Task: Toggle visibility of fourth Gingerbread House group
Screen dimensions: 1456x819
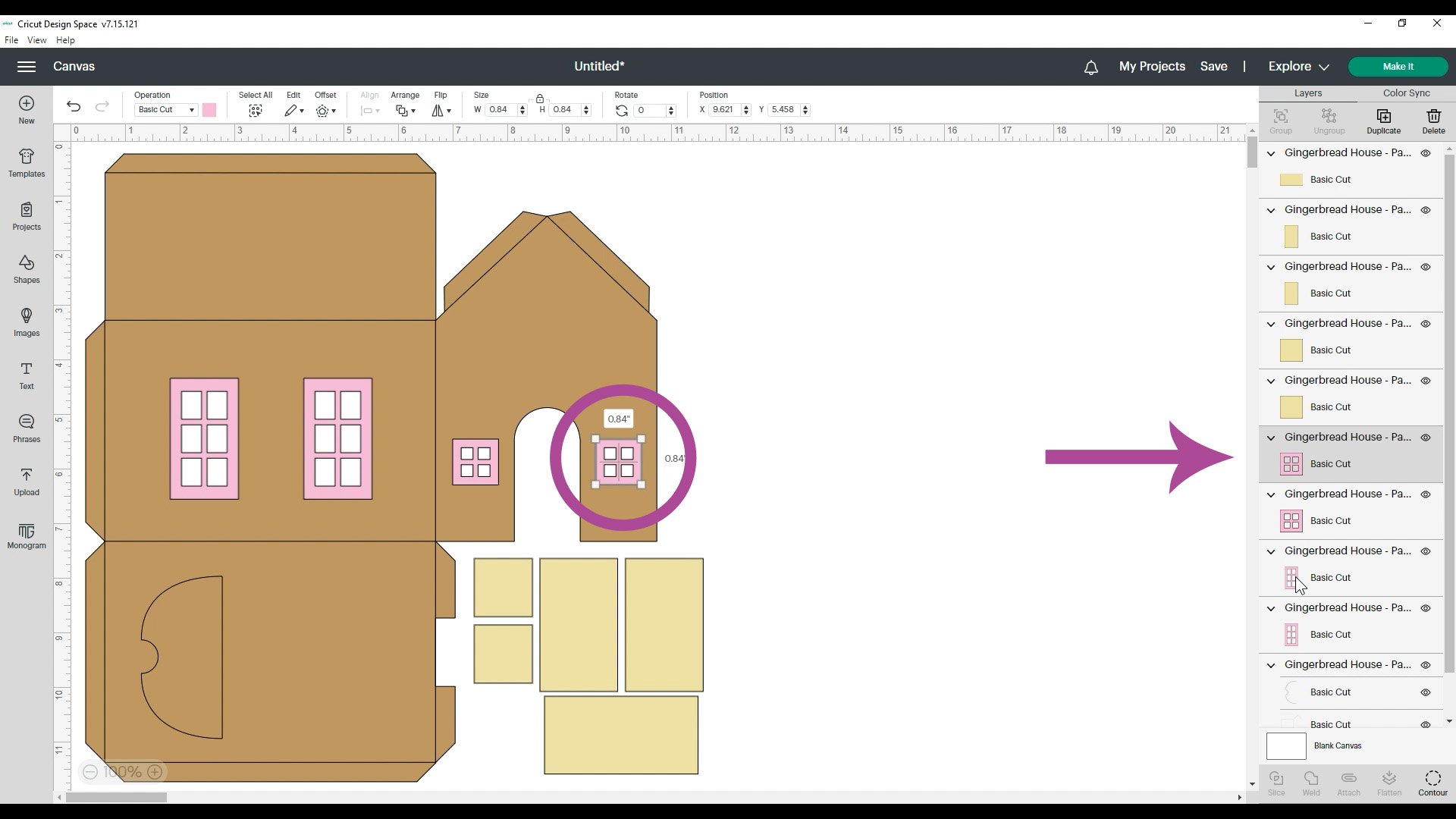Action: pos(1426,324)
